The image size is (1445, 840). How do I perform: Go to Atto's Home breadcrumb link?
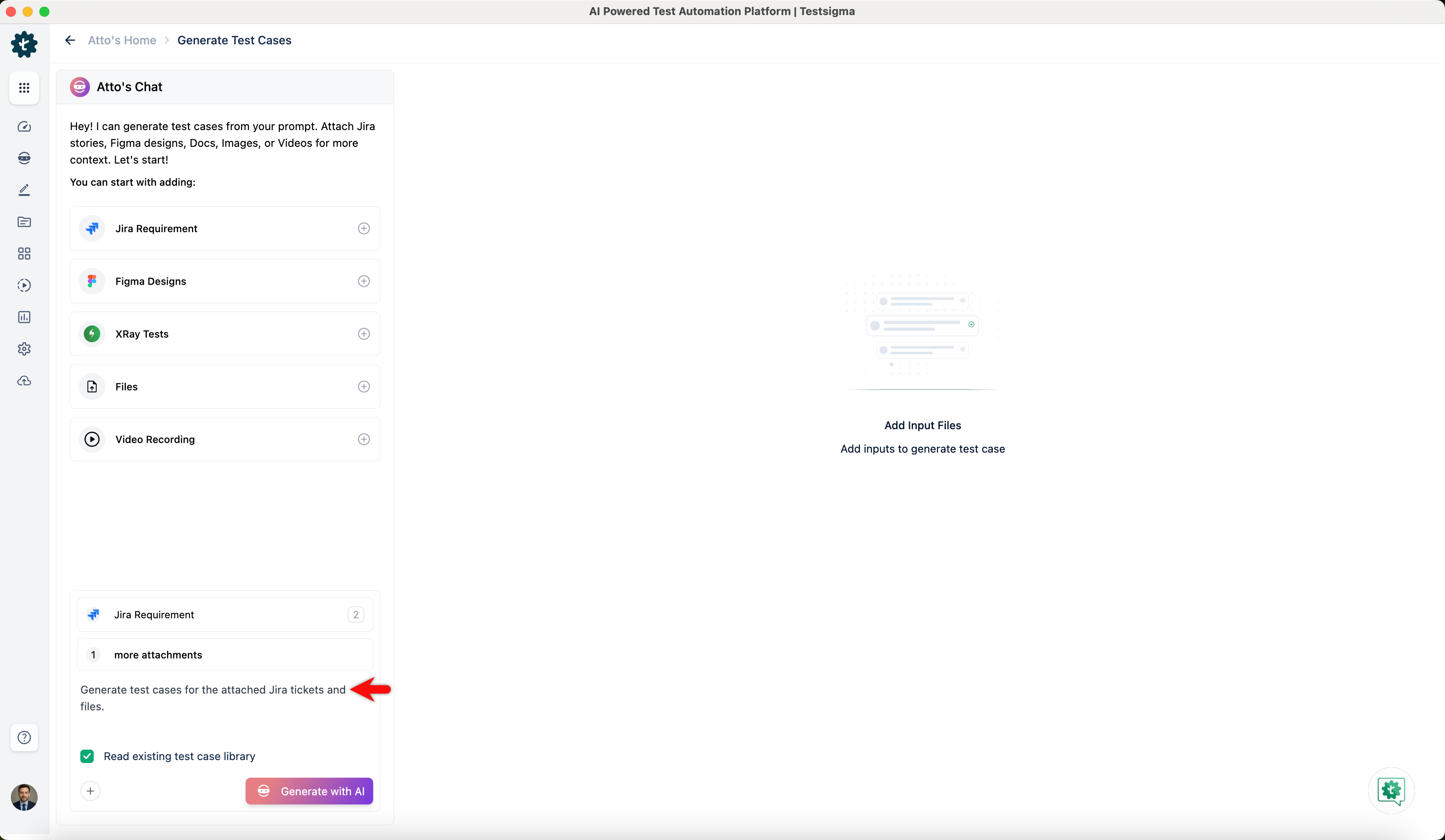tap(122, 40)
